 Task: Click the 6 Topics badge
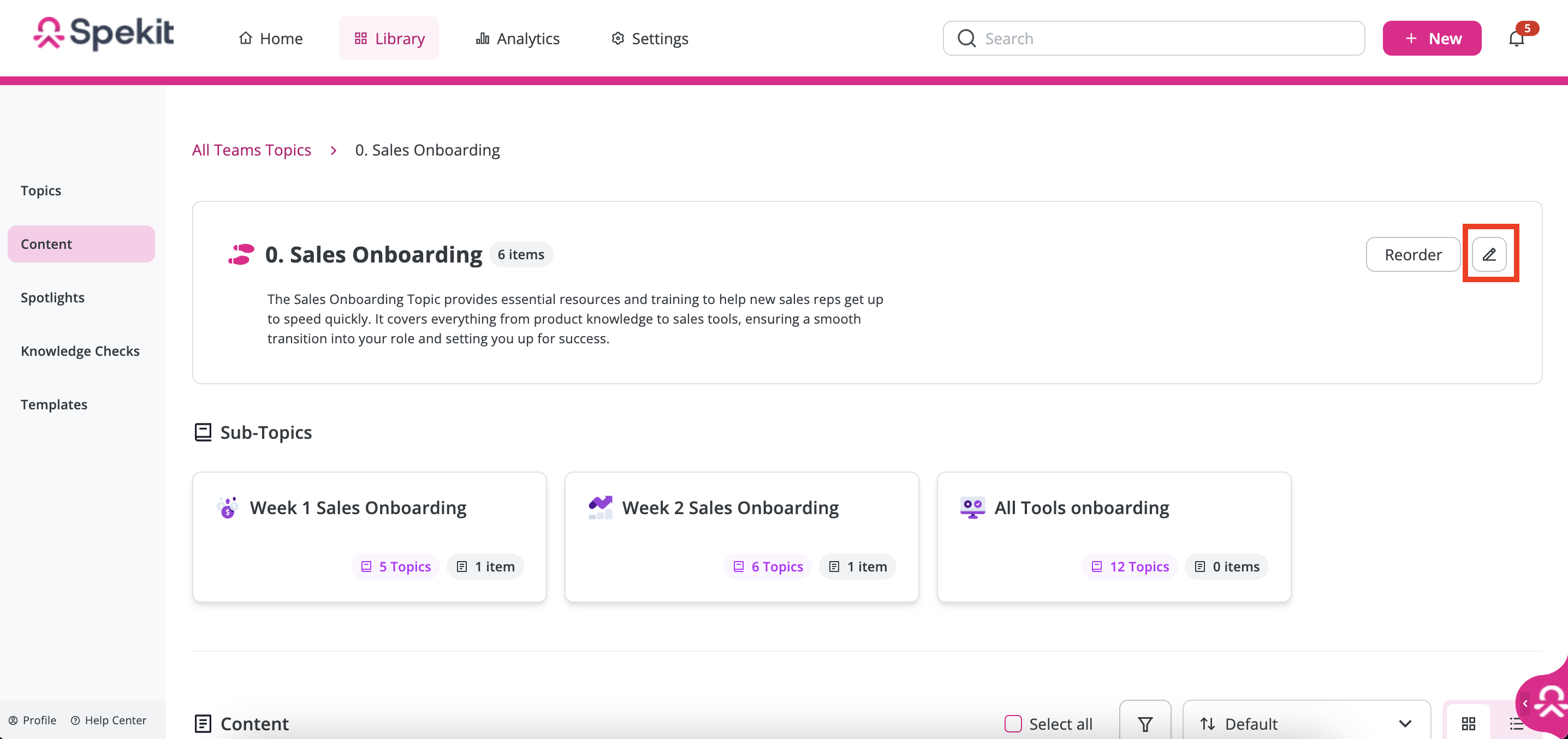click(x=768, y=567)
